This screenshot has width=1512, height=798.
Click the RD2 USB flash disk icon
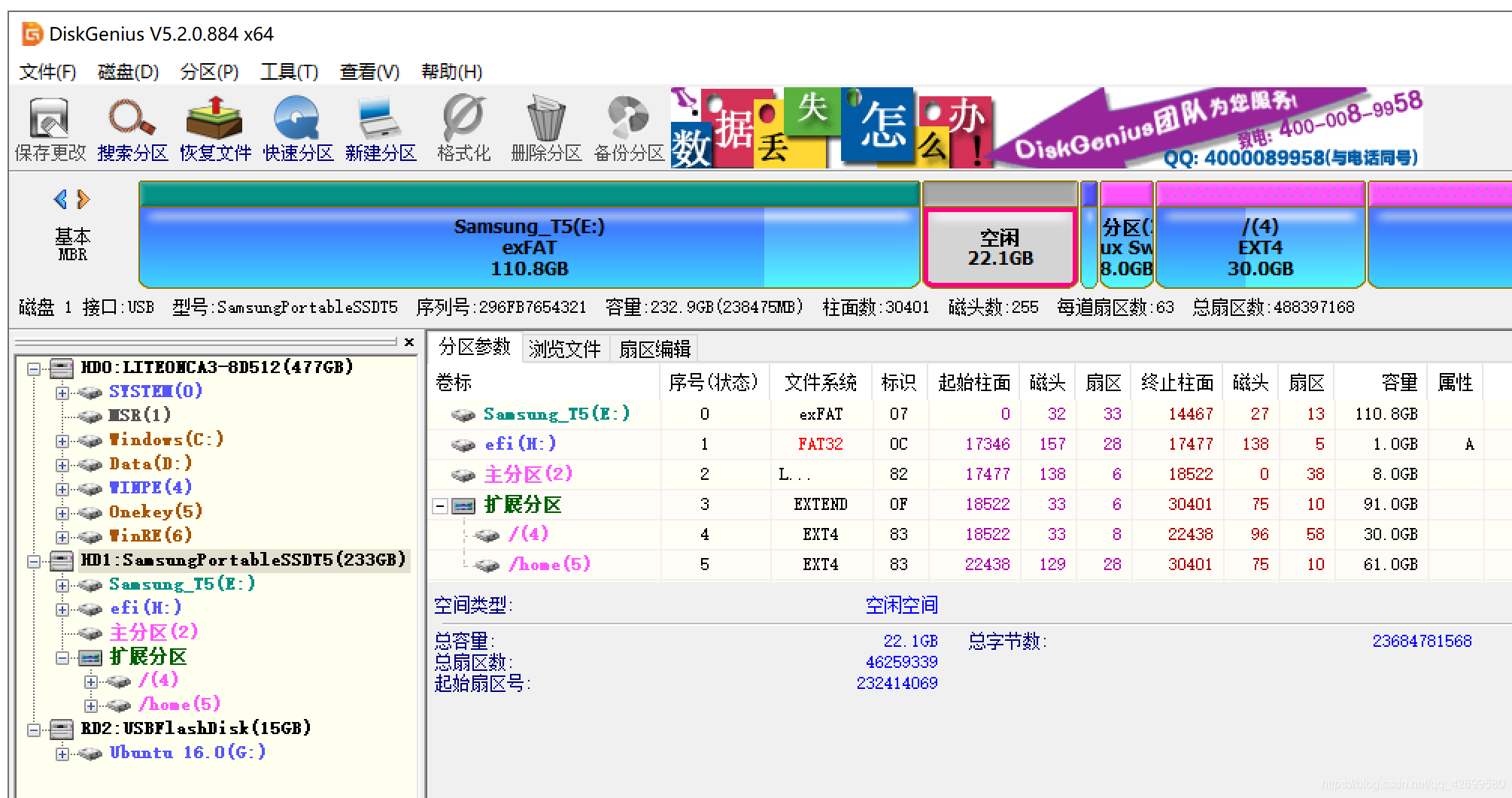click(62, 729)
